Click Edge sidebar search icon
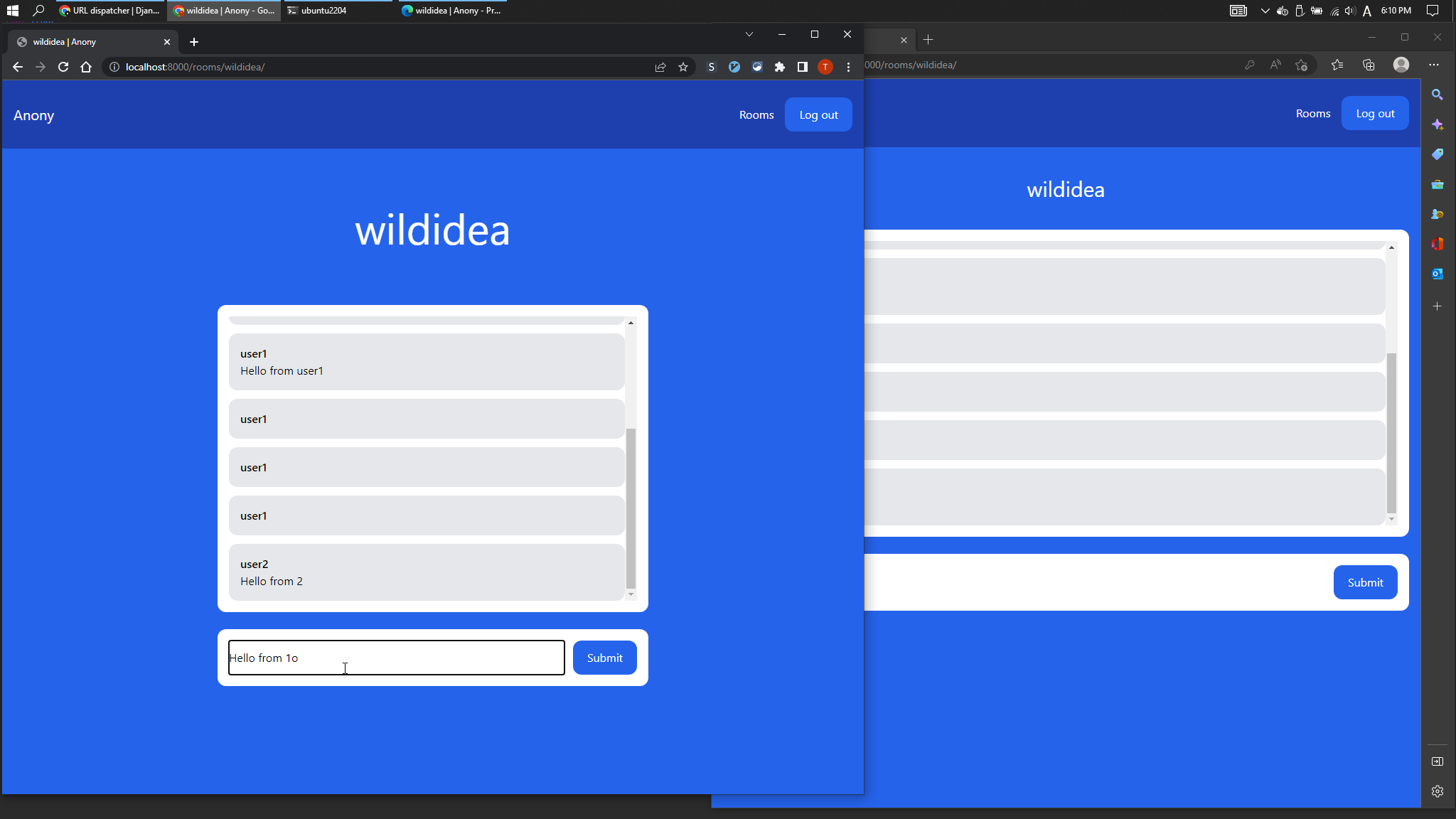The image size is (1456, 819). (1437, 95)
